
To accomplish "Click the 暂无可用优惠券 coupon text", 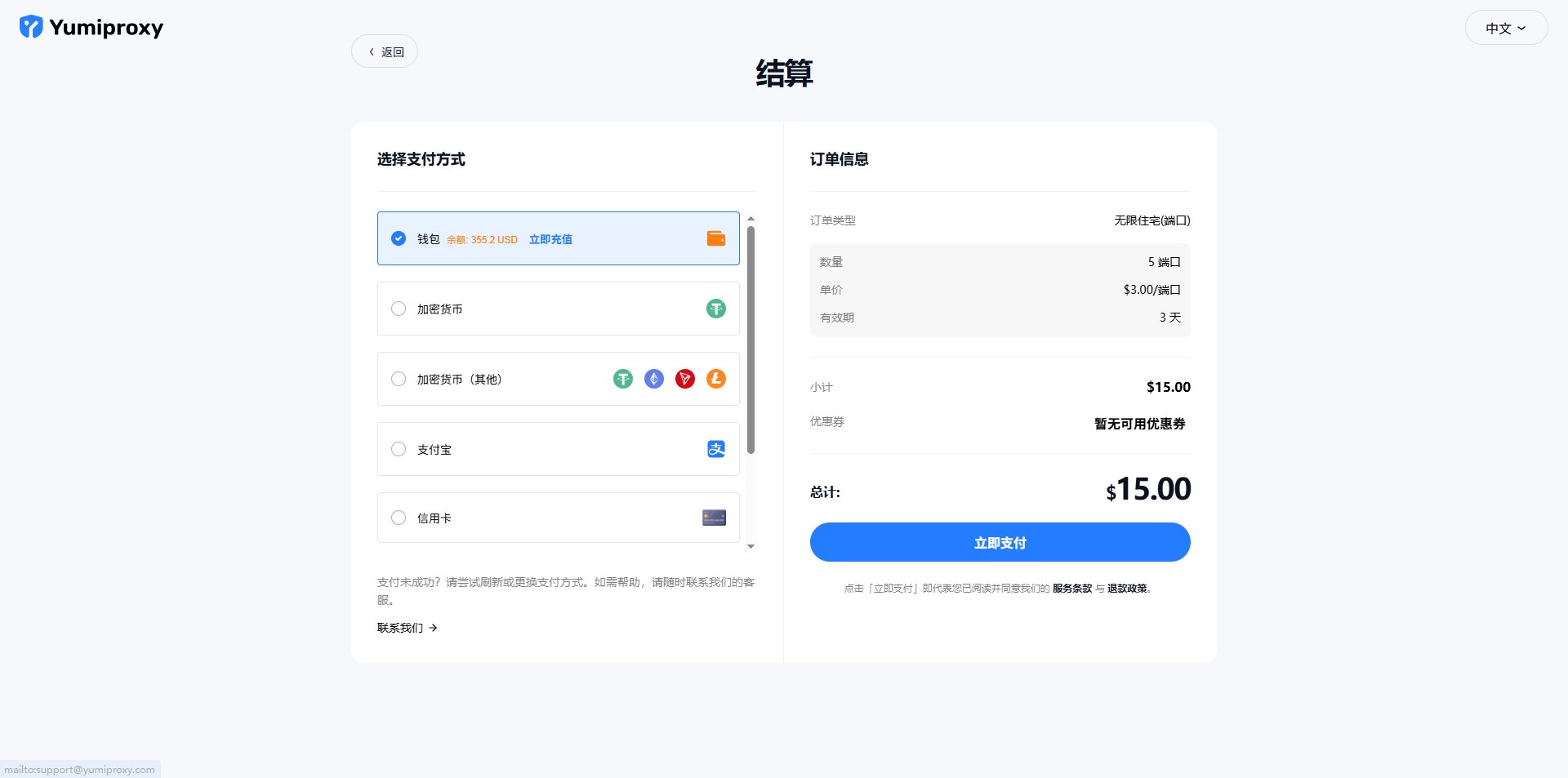I will coord(1140,424).
